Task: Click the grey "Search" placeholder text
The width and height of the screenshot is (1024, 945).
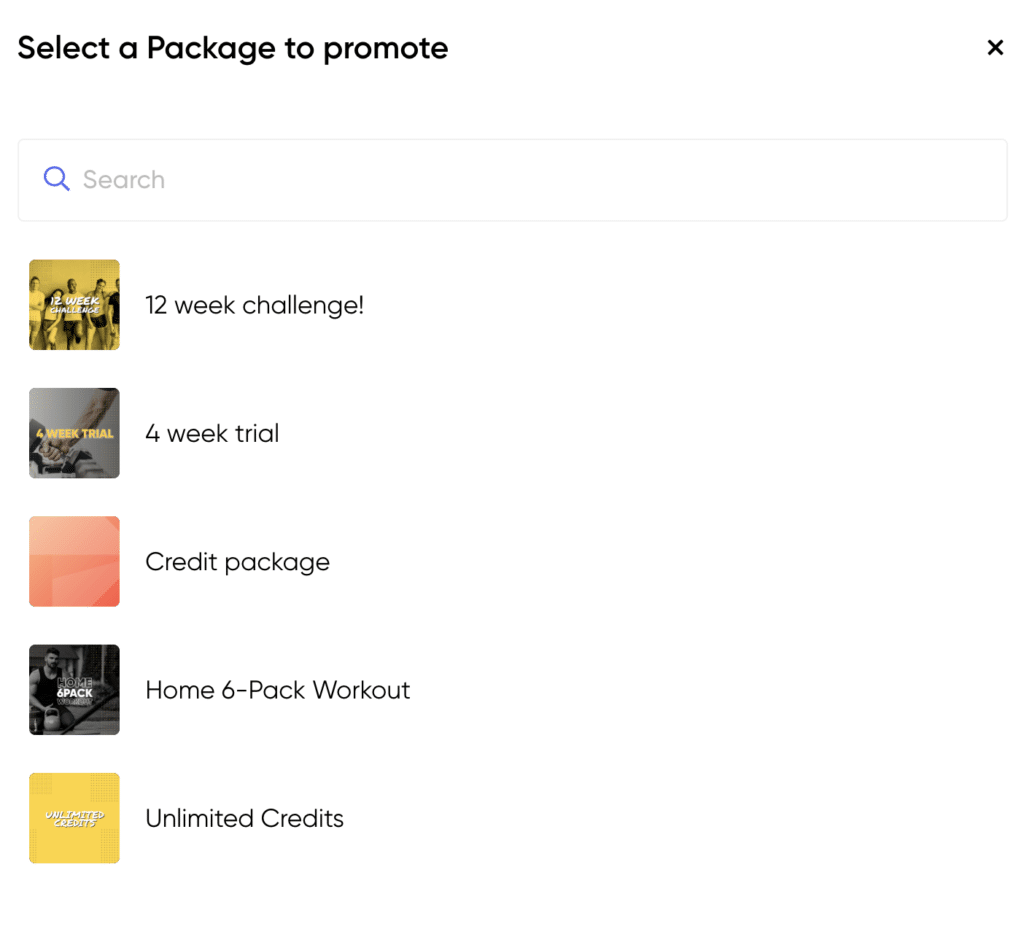Action: tap(124, 180)
